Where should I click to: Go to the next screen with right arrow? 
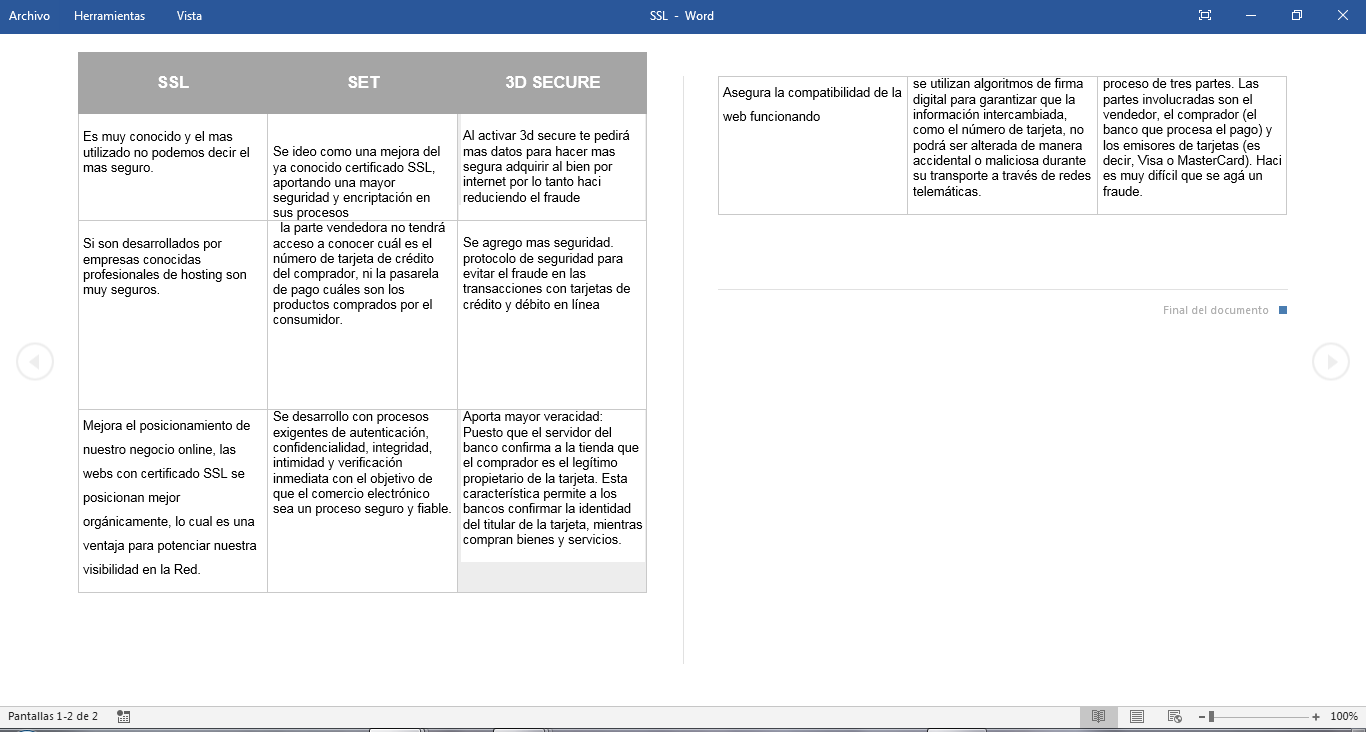click(x=1331, y=361)
